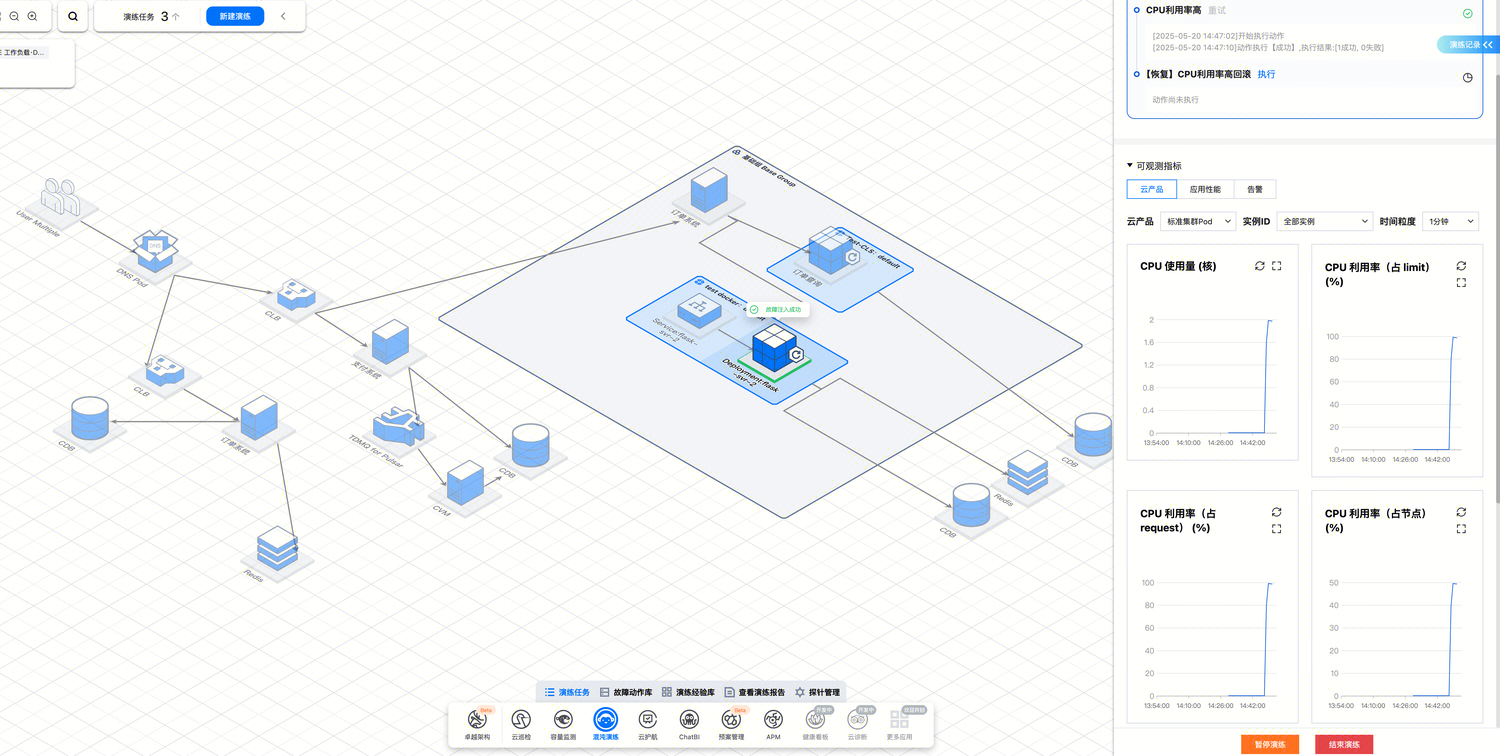This screenshot has width=1500, height=756.
Task: Expand CPU 利用率（占 limit） chart fullscreen
Action: (1461, 283)
